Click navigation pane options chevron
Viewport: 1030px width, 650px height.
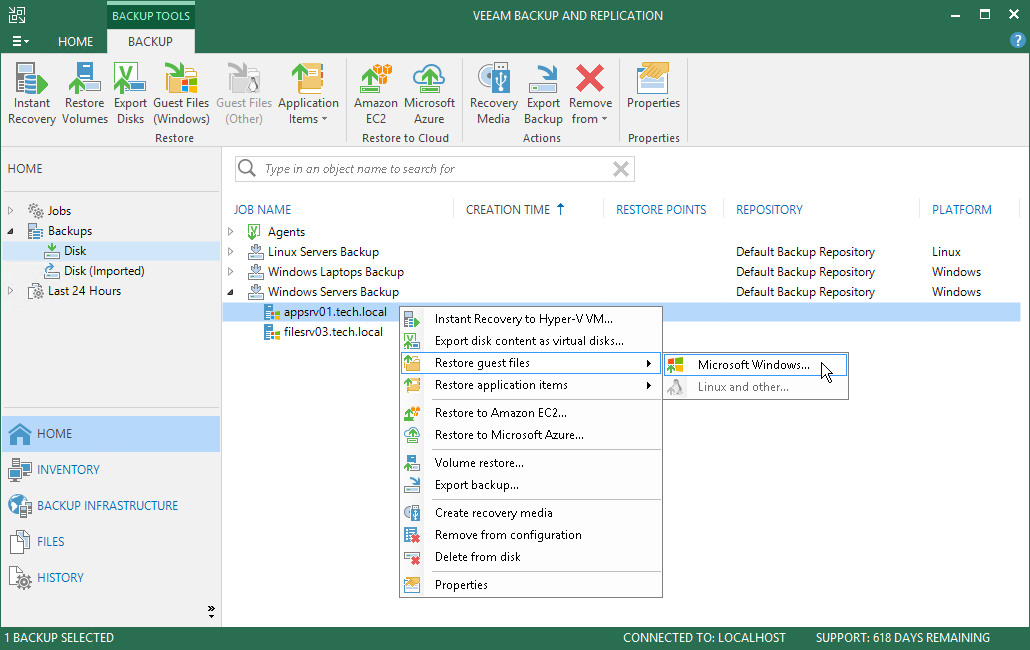click(211, 612)
